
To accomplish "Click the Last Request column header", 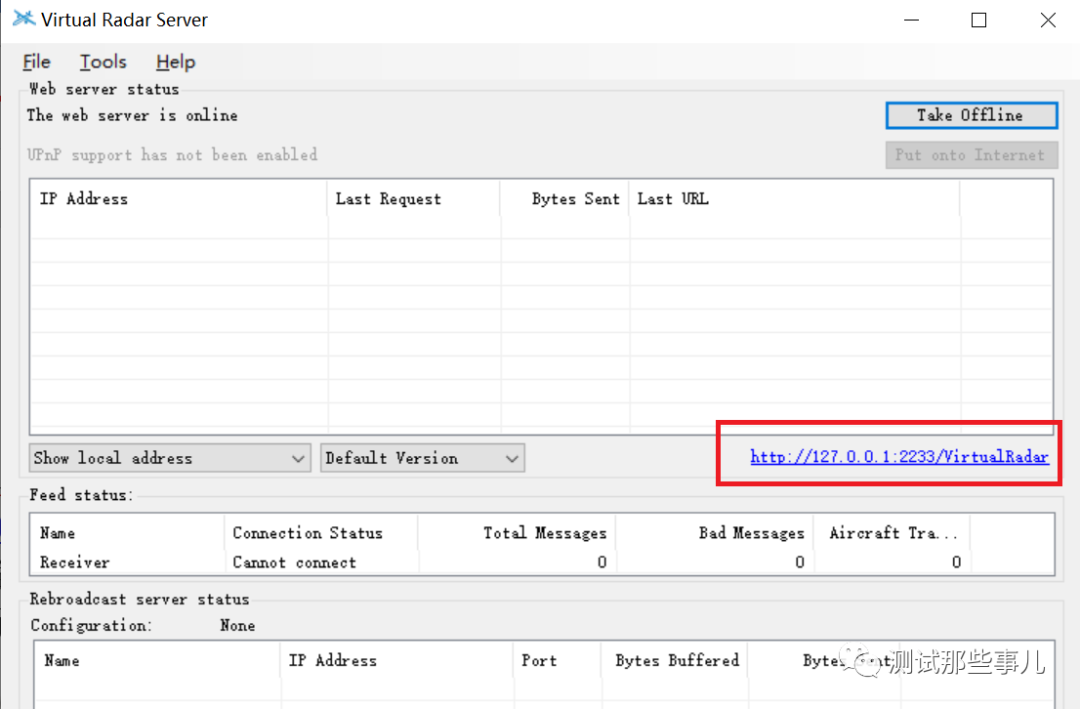I will tap(414, 199).
